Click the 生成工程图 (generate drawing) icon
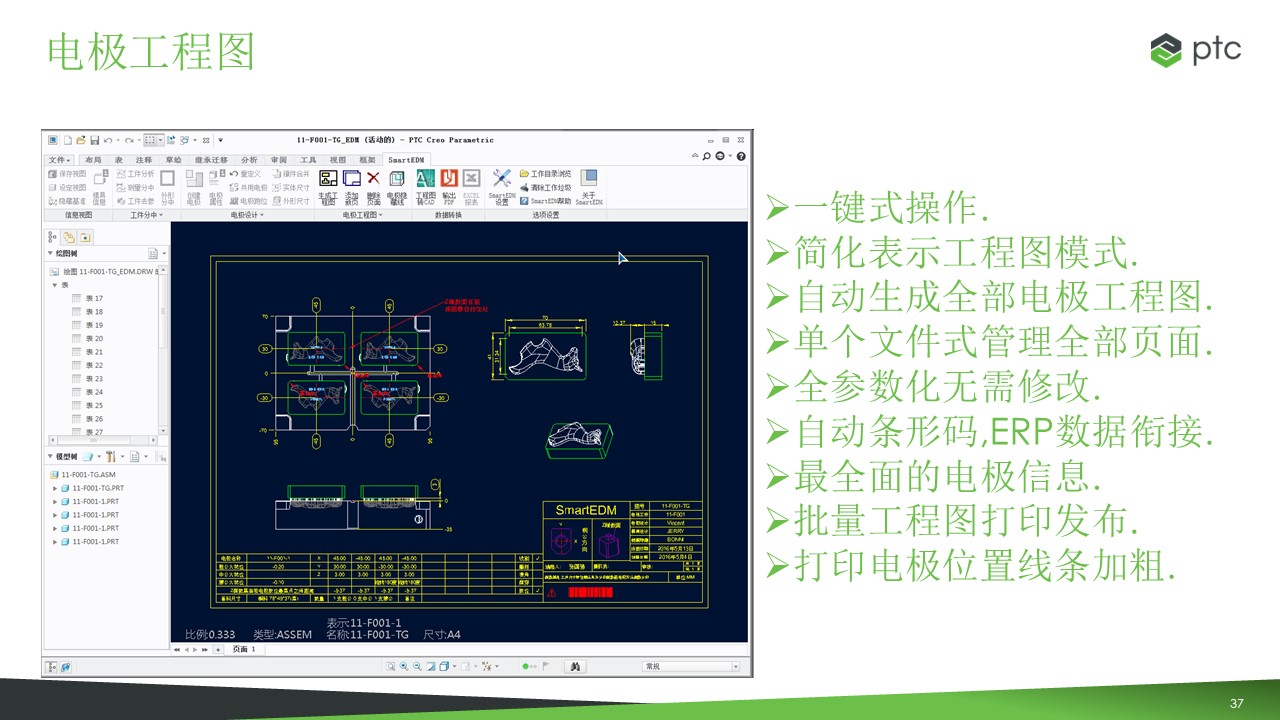Viewport: 1280px width, 720px height. point(327,178)
